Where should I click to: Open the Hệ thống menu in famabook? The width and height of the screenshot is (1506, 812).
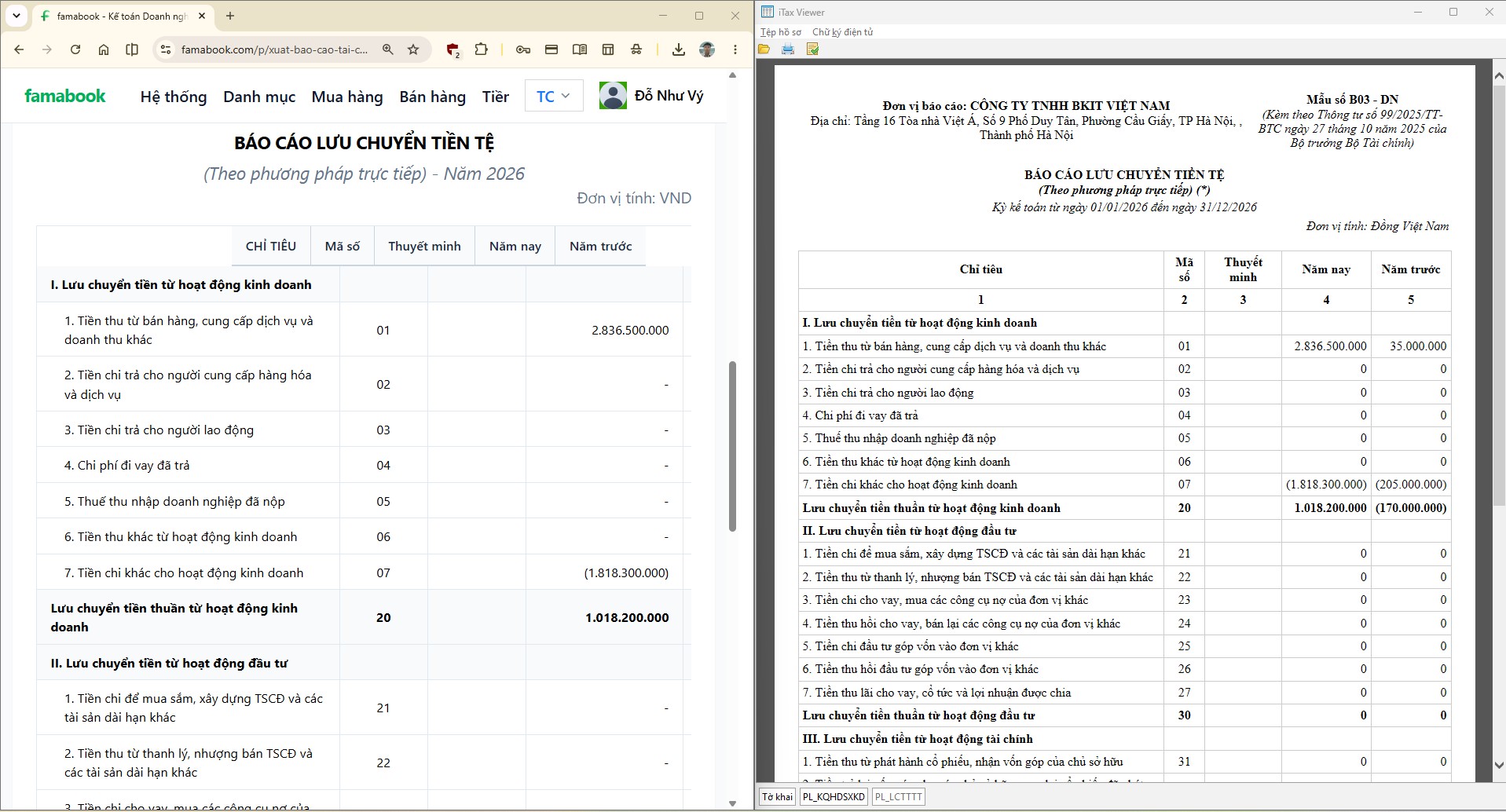(x=174, y=97)
